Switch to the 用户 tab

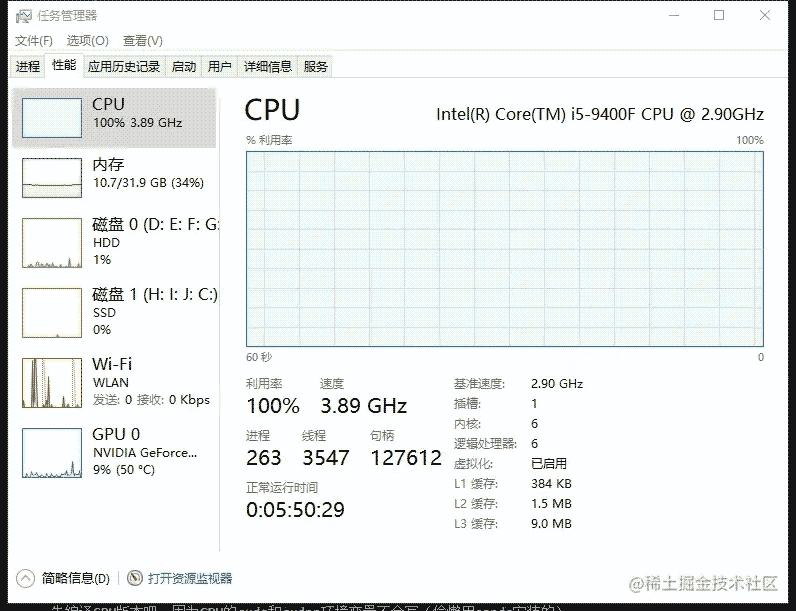pyautogui.click(x=219, y=66)
